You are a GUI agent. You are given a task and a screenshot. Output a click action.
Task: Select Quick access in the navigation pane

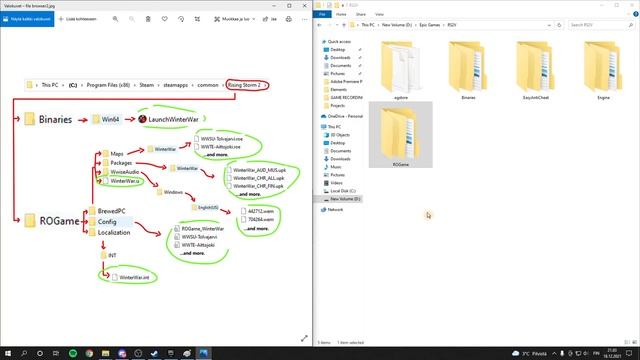pos(339,42)
